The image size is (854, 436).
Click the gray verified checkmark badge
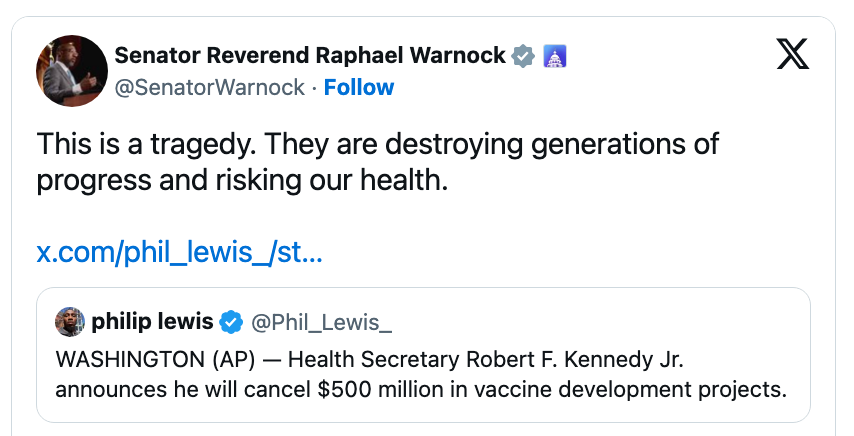pyautogui.click(x=523, y=56)
